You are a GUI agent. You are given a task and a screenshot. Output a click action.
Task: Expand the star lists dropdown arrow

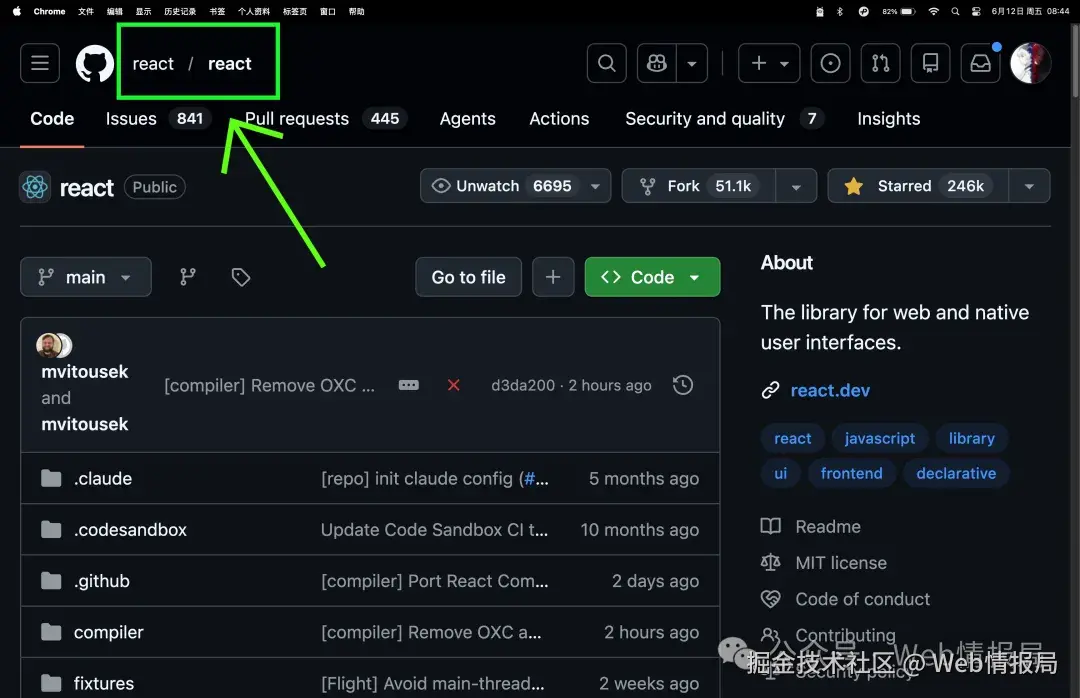(1029, 187)
